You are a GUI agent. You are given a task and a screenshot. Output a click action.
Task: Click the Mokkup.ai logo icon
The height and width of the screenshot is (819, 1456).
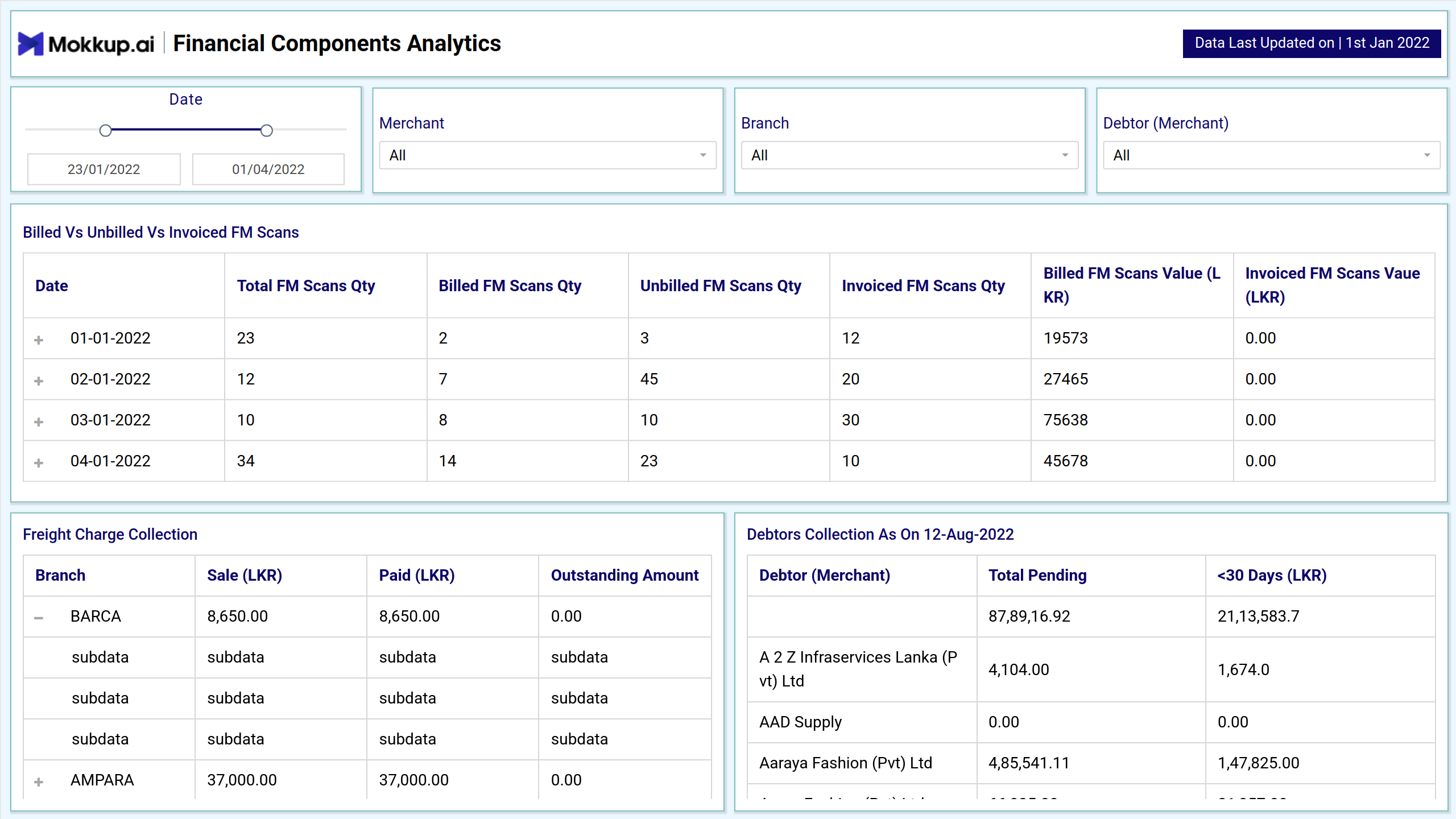[31, 44]
